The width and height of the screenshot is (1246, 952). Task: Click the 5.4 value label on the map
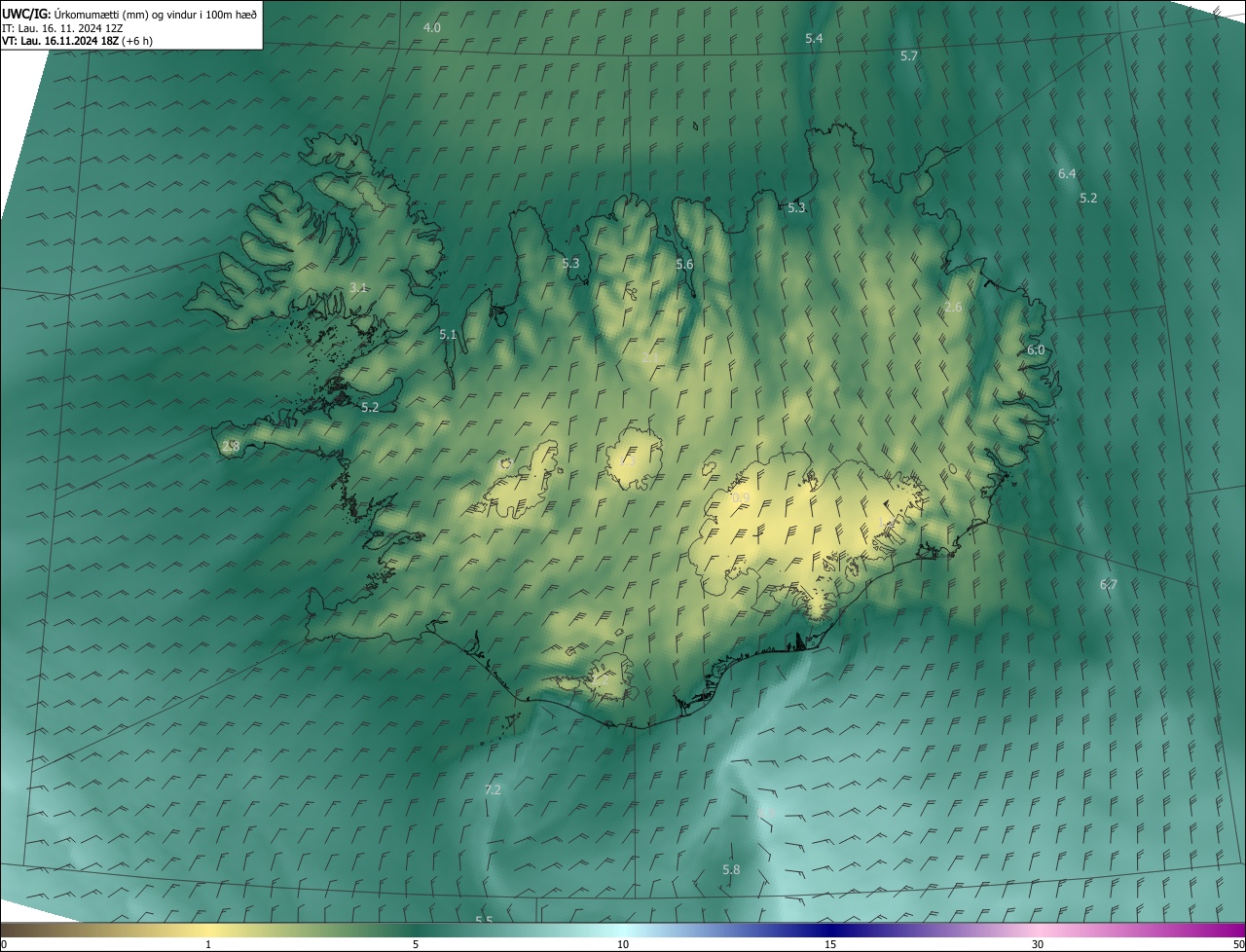(x=815, y=38)
